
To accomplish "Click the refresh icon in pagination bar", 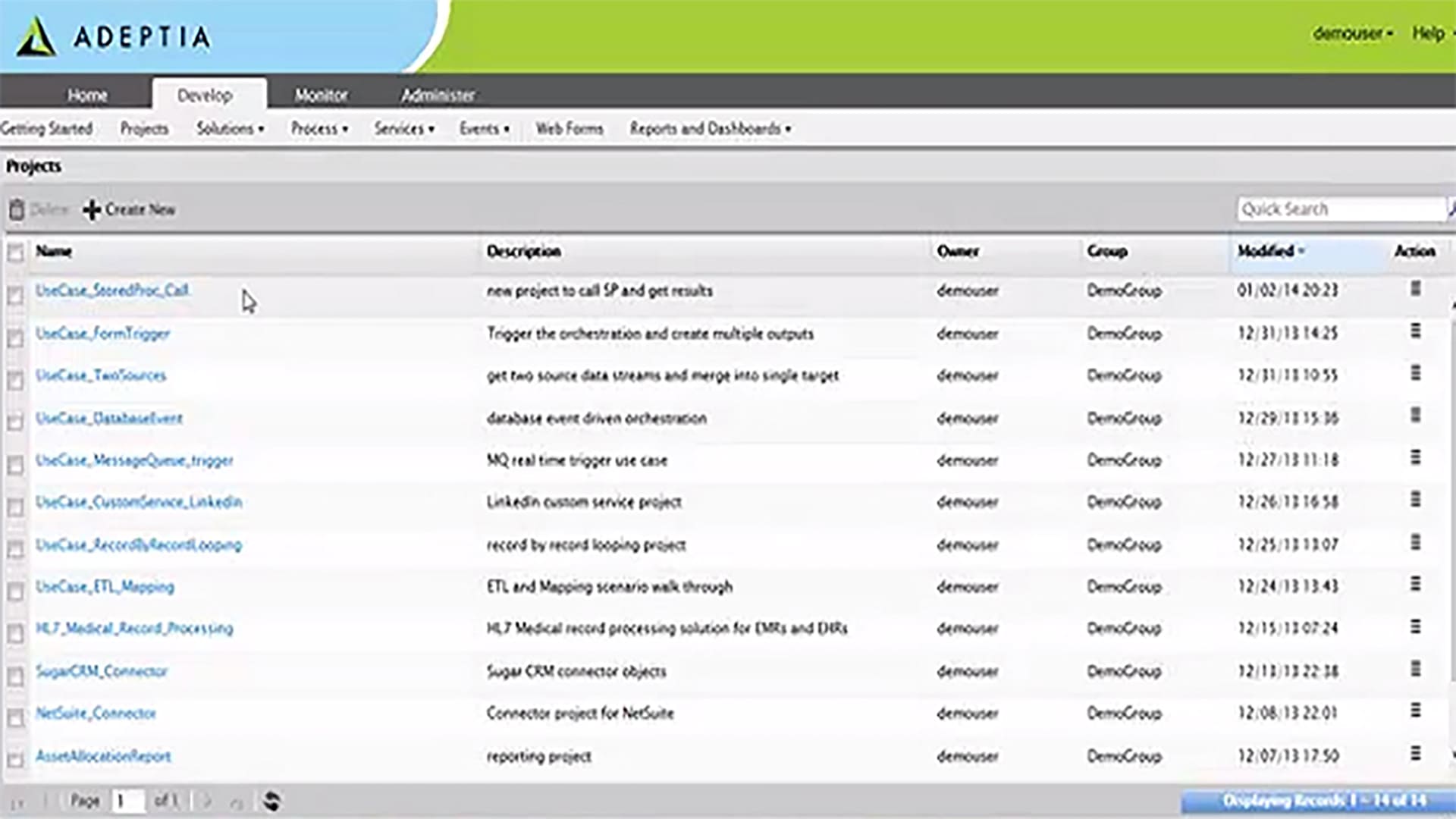I will click(x=271, y=801).
